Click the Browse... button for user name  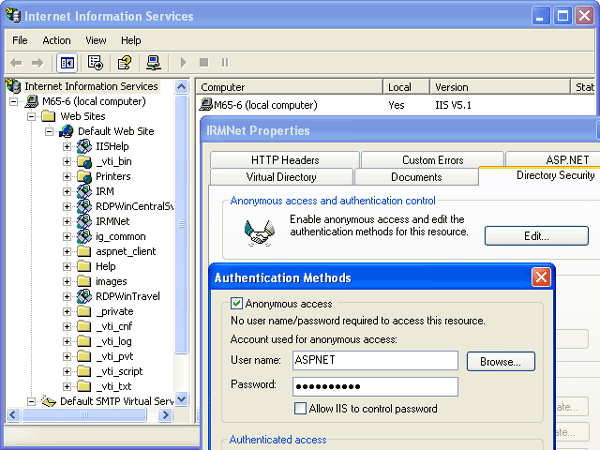501,362
